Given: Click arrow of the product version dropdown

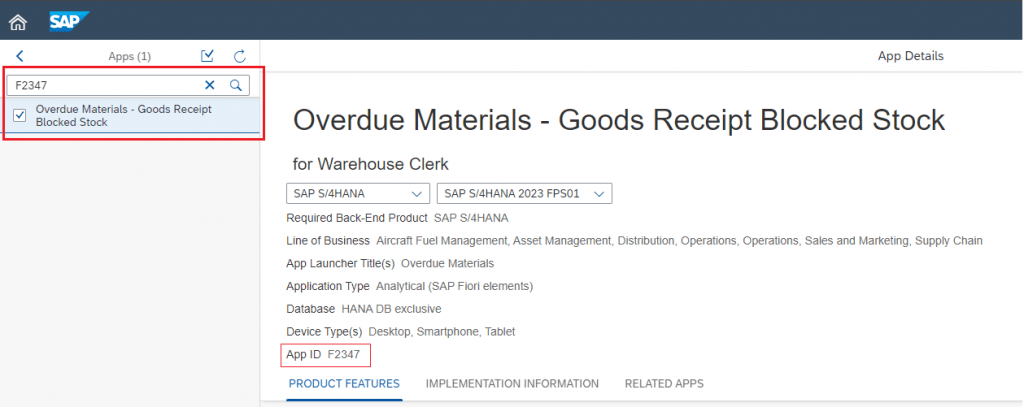Looking at the screenshot, I should point(598,194).
